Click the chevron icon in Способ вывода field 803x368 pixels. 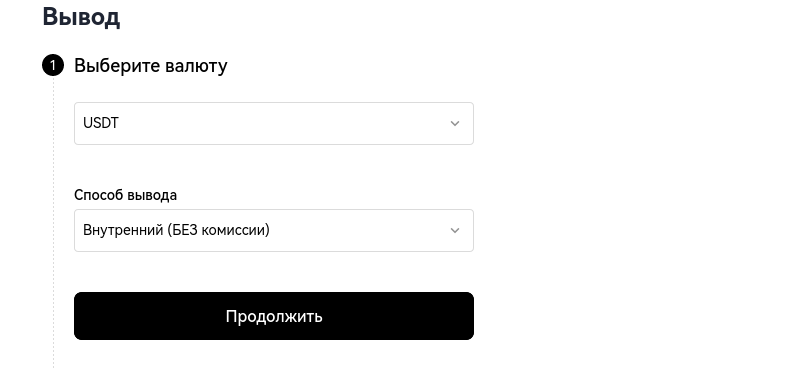[455, 230]
